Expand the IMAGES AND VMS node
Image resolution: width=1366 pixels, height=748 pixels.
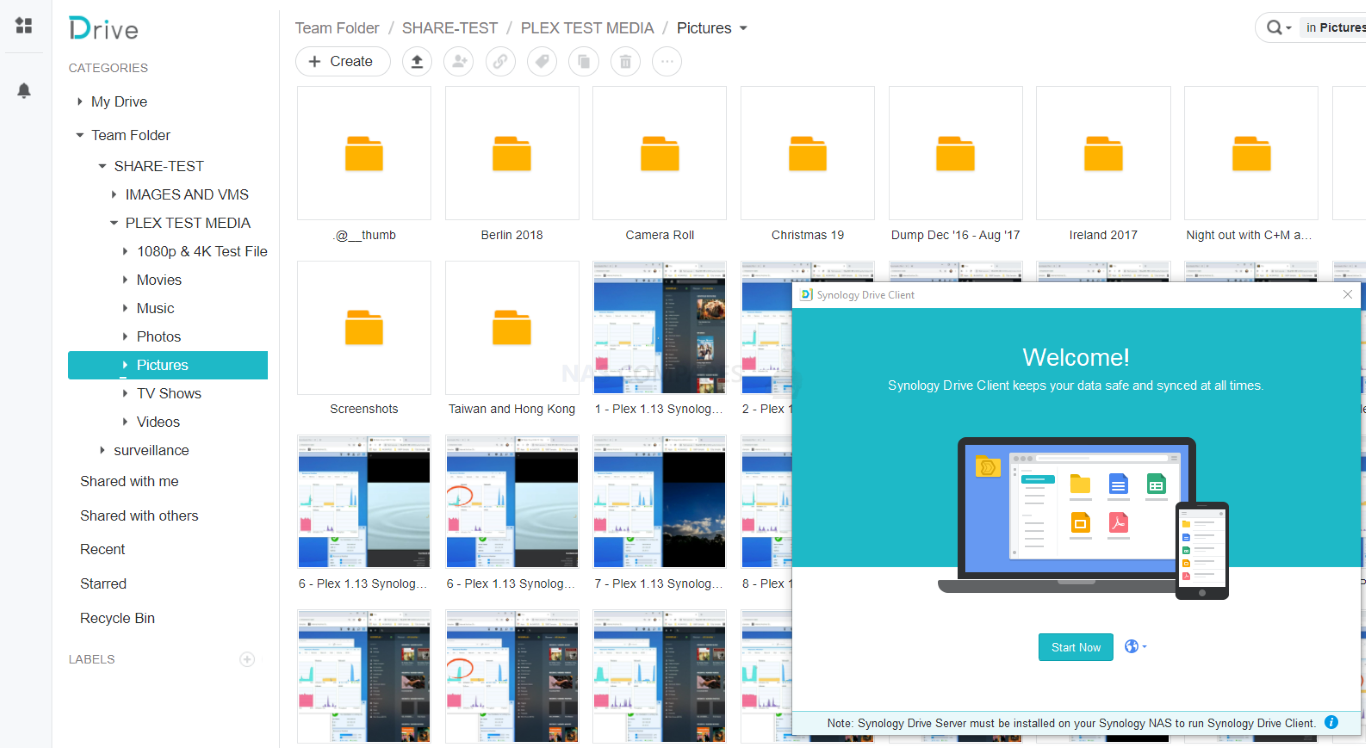(114, 195)
